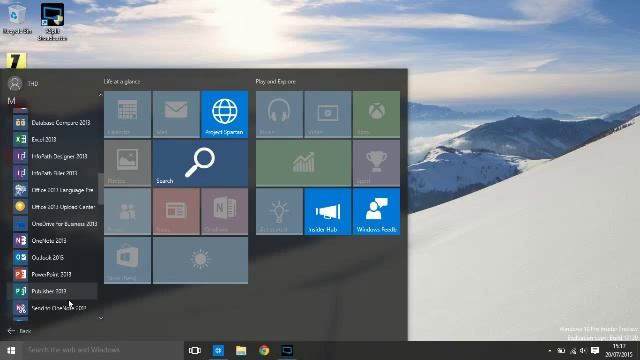Open the Store tile
The width and height of the screenshot is (640, 360).
click(128, 260)
